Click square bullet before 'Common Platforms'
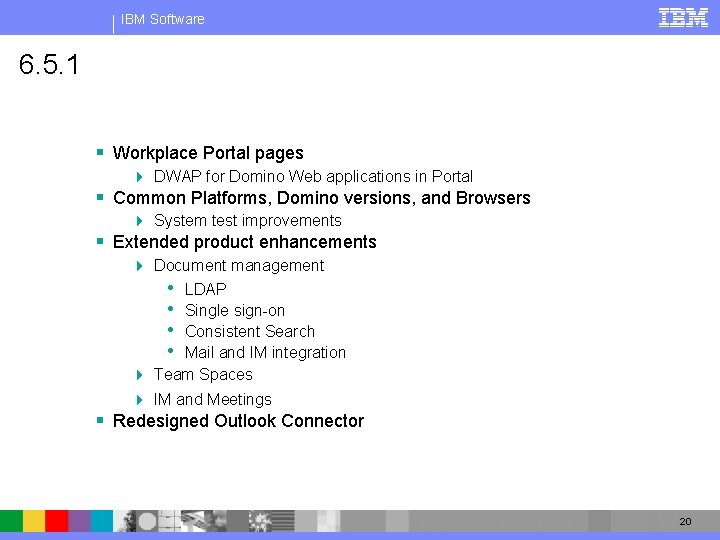Viewport: 720px width, 540px height. pyautogui.click(x=100, y=197)
